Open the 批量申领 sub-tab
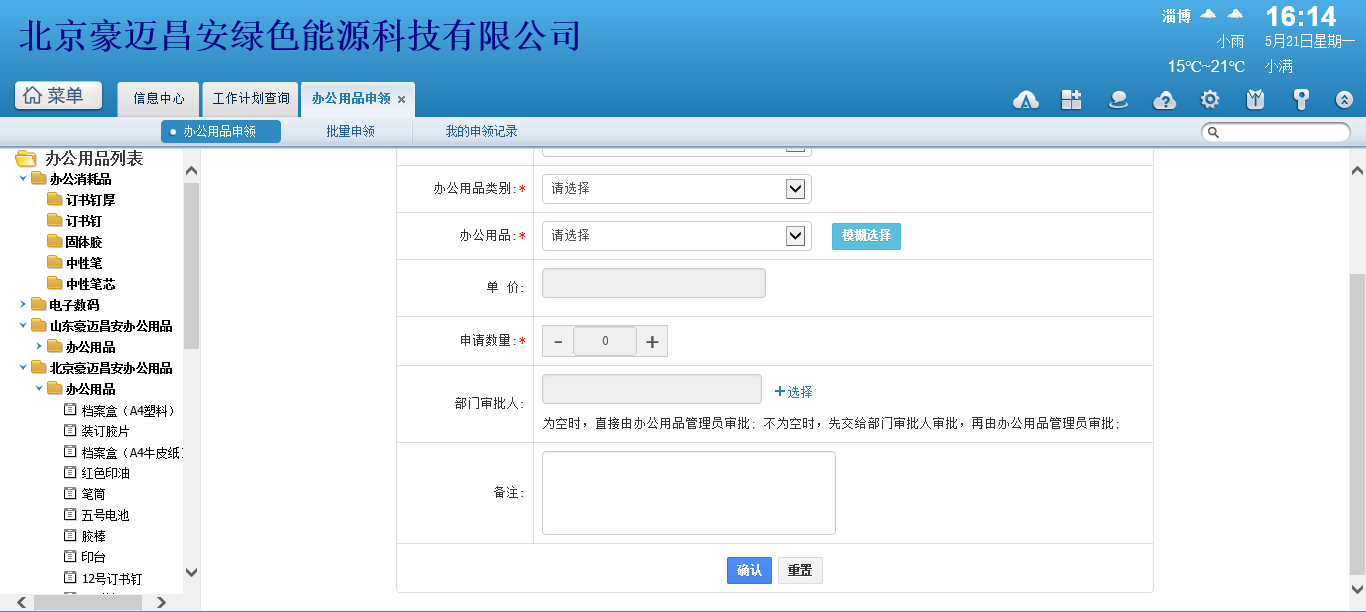This screenshot has width=1366, height=612. (350, 131)
